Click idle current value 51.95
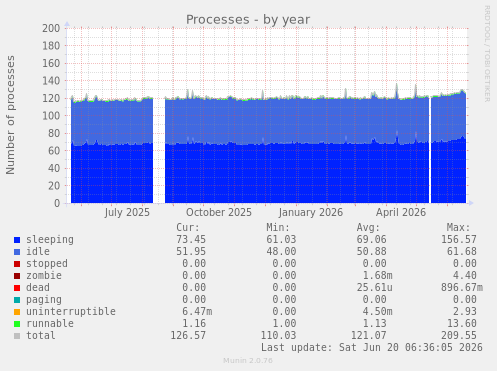497x371 pixels. pos(191,251)
